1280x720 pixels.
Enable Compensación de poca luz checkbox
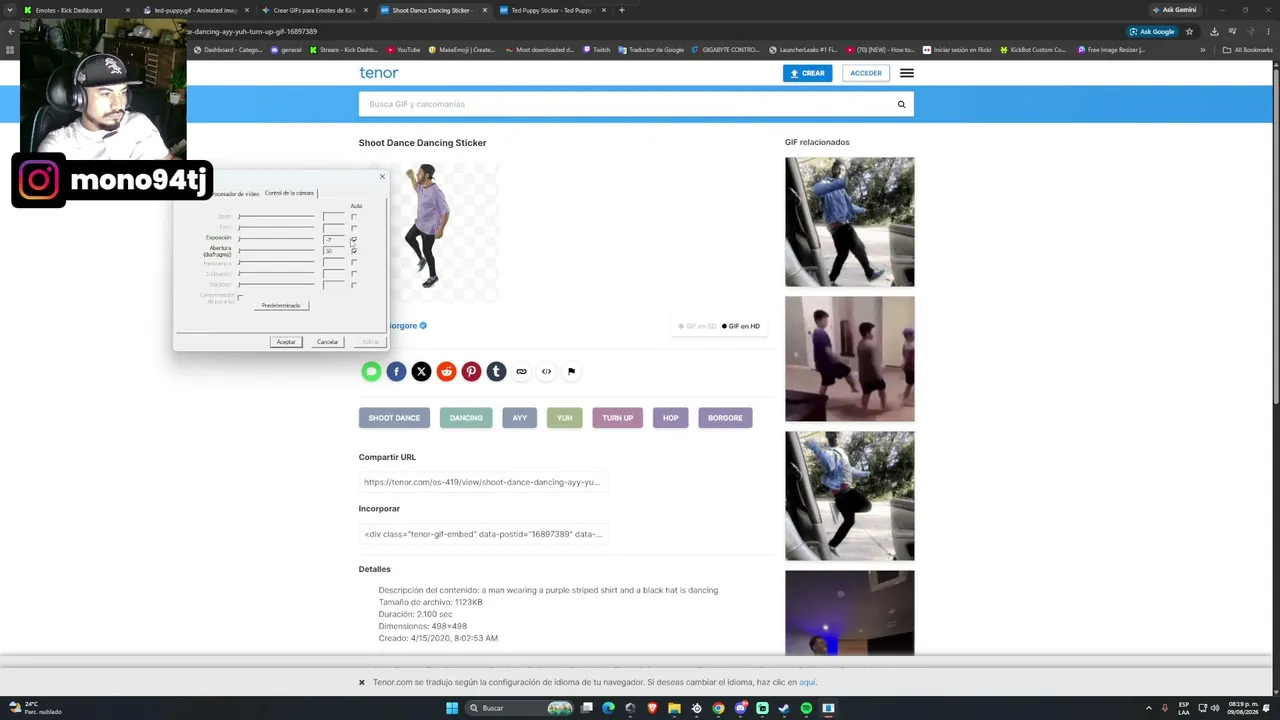pyautogui.click(x=240, y=297)
